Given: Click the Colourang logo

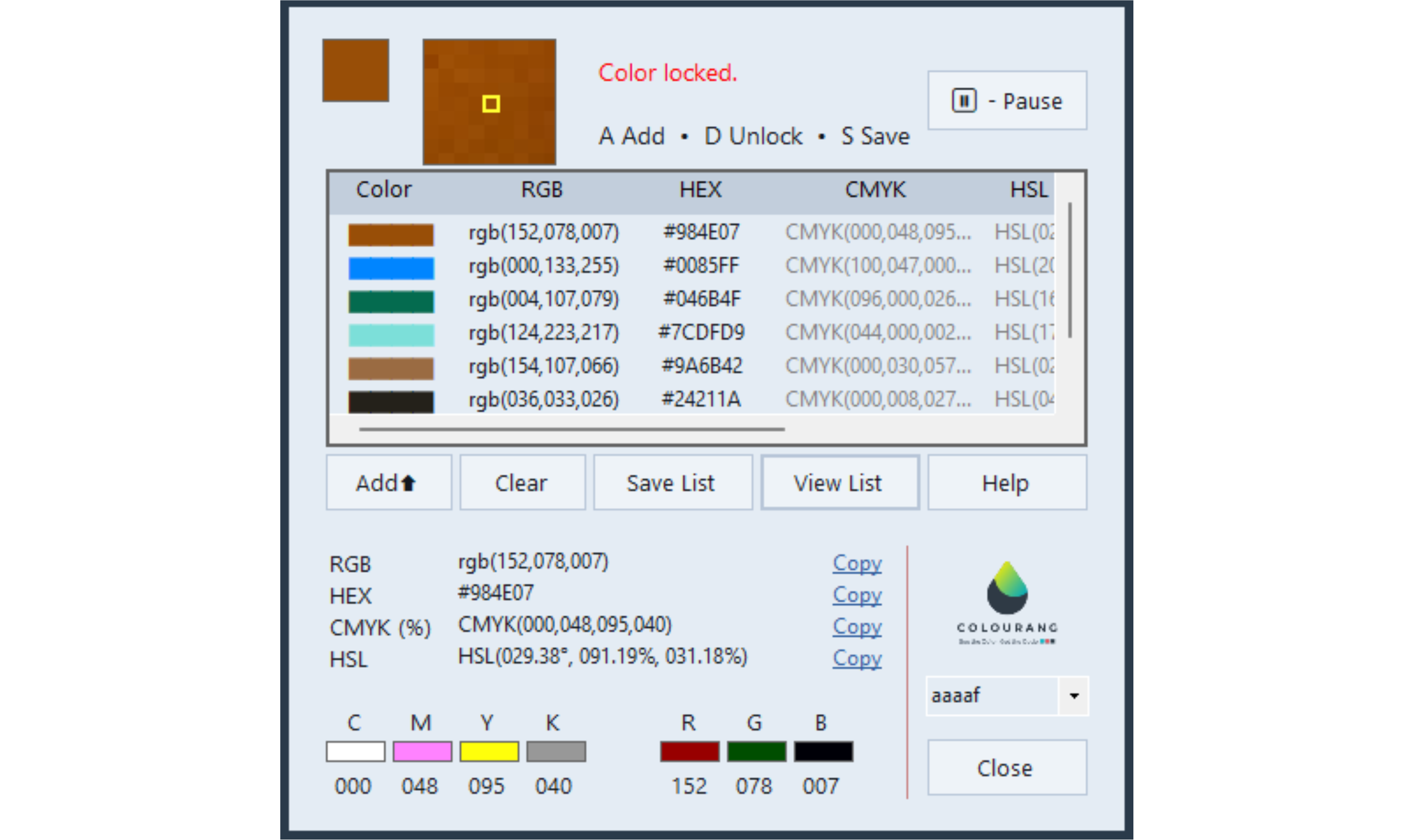Looking at the screenshot, I should pyautogui.click(x=1006, y=603).
